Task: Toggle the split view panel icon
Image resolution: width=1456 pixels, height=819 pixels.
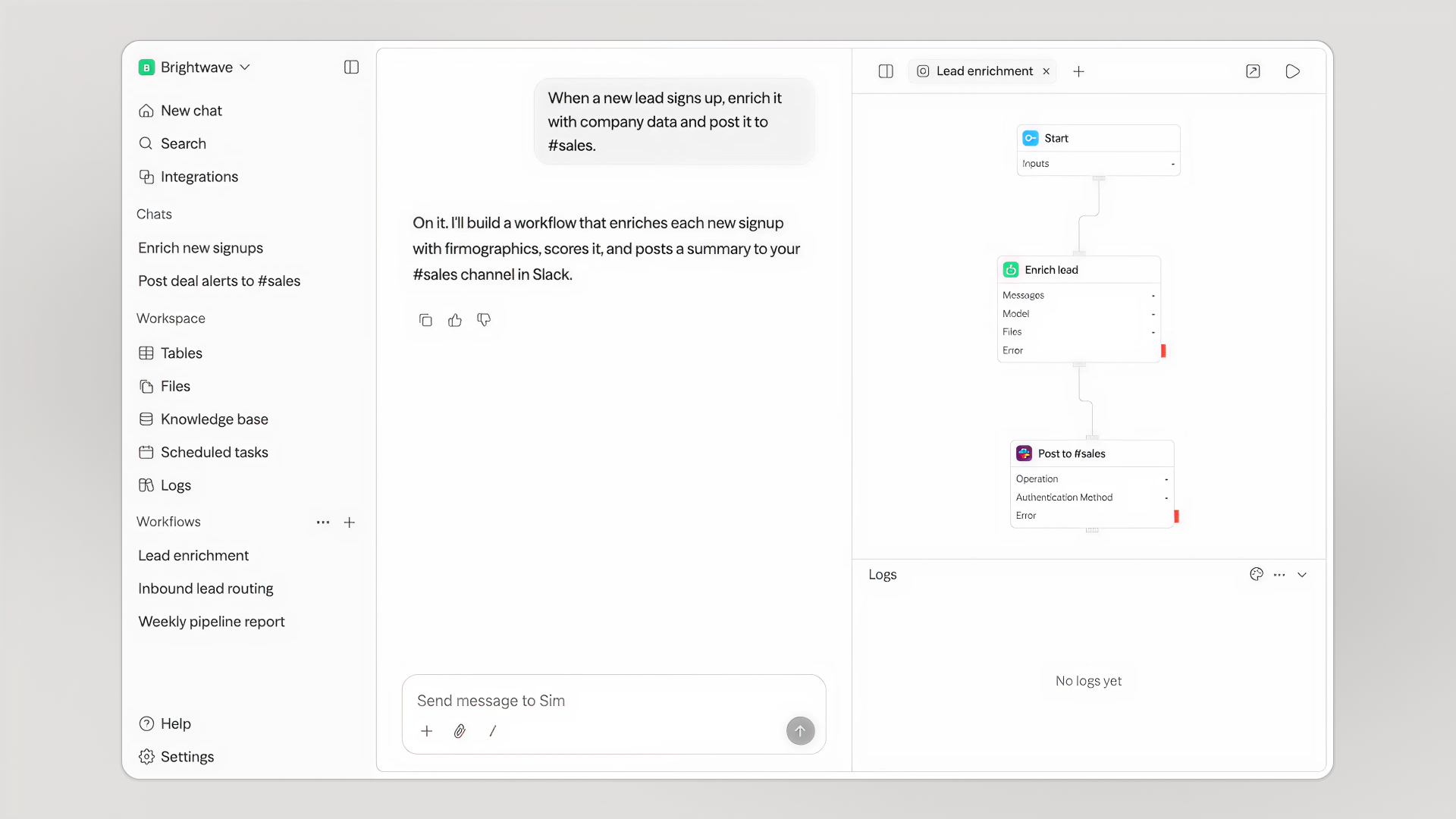Action: click(x=886, y=71)
